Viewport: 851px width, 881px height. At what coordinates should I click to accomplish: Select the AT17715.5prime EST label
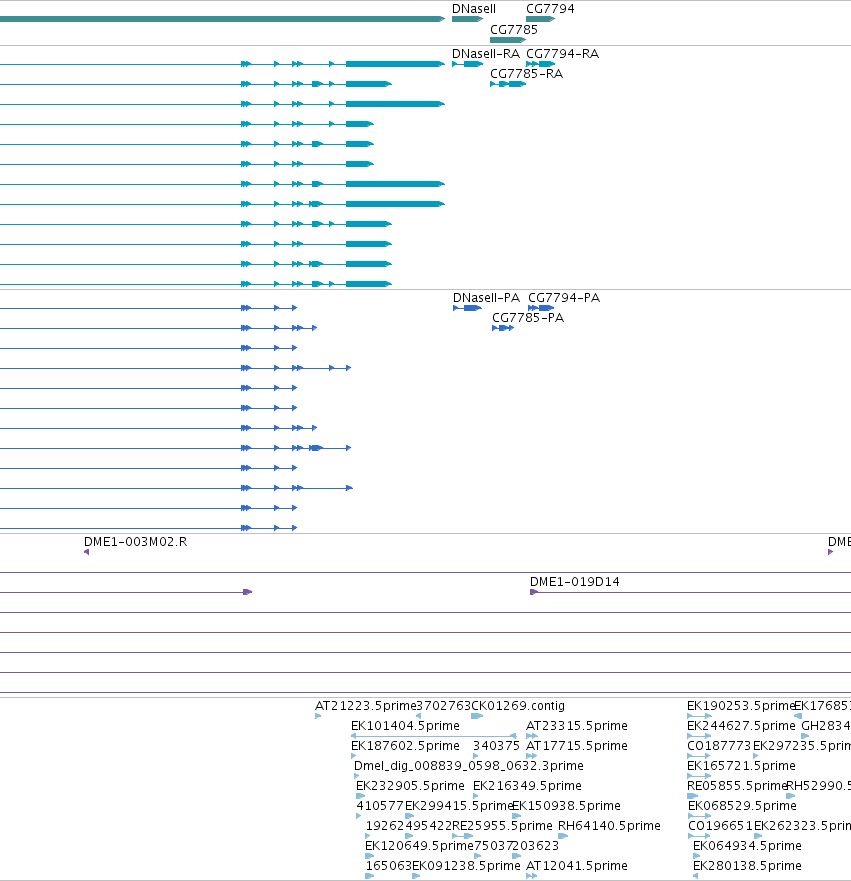[x=577, y=746]
